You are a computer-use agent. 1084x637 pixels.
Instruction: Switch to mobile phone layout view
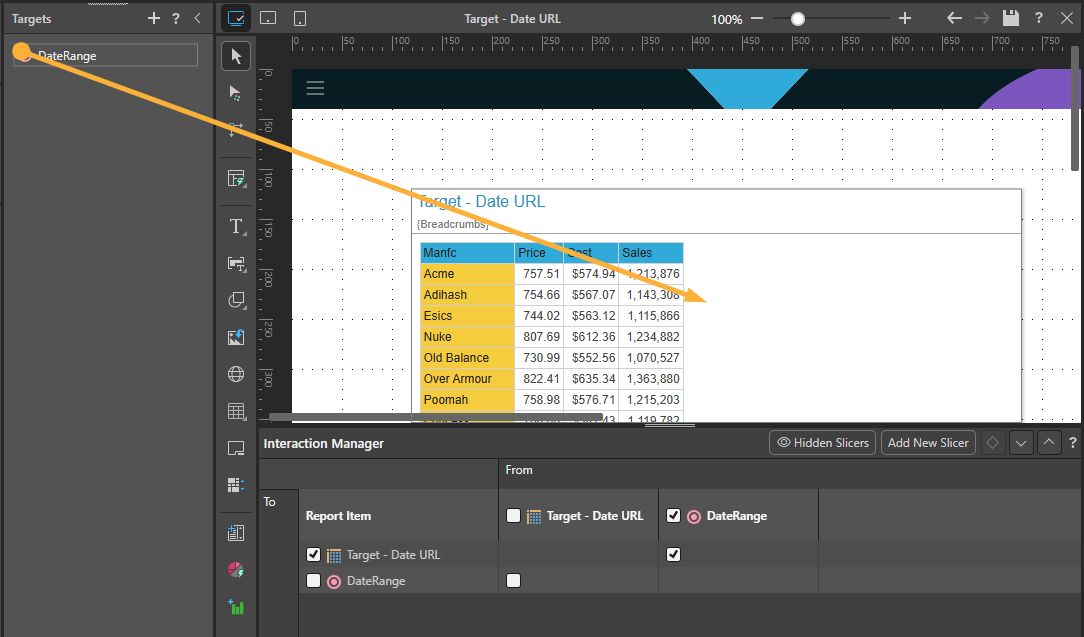click(300, 18)
